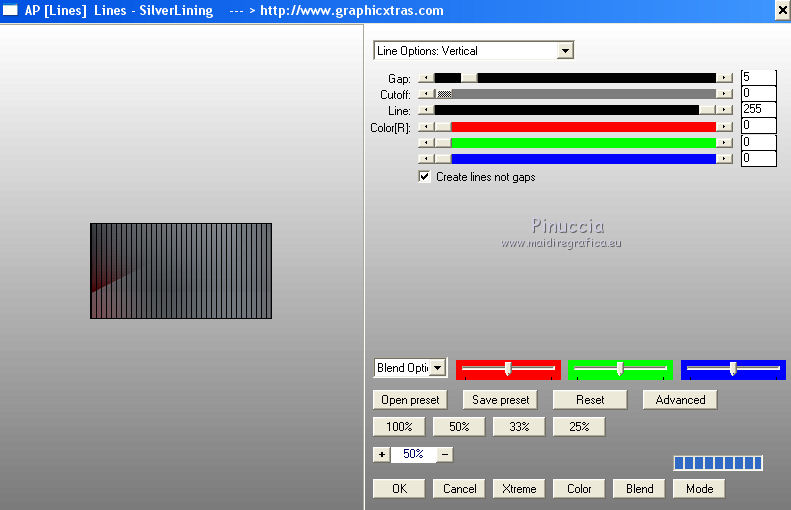
Task: Click the Cutoff value input field
Action: (758, 93)
